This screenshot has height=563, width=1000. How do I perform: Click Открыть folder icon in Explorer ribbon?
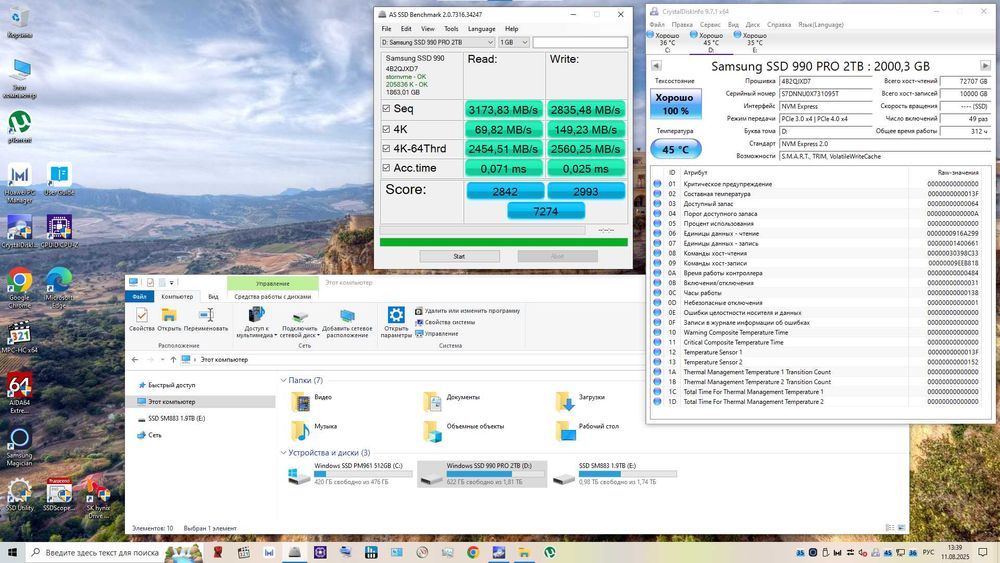169,319
